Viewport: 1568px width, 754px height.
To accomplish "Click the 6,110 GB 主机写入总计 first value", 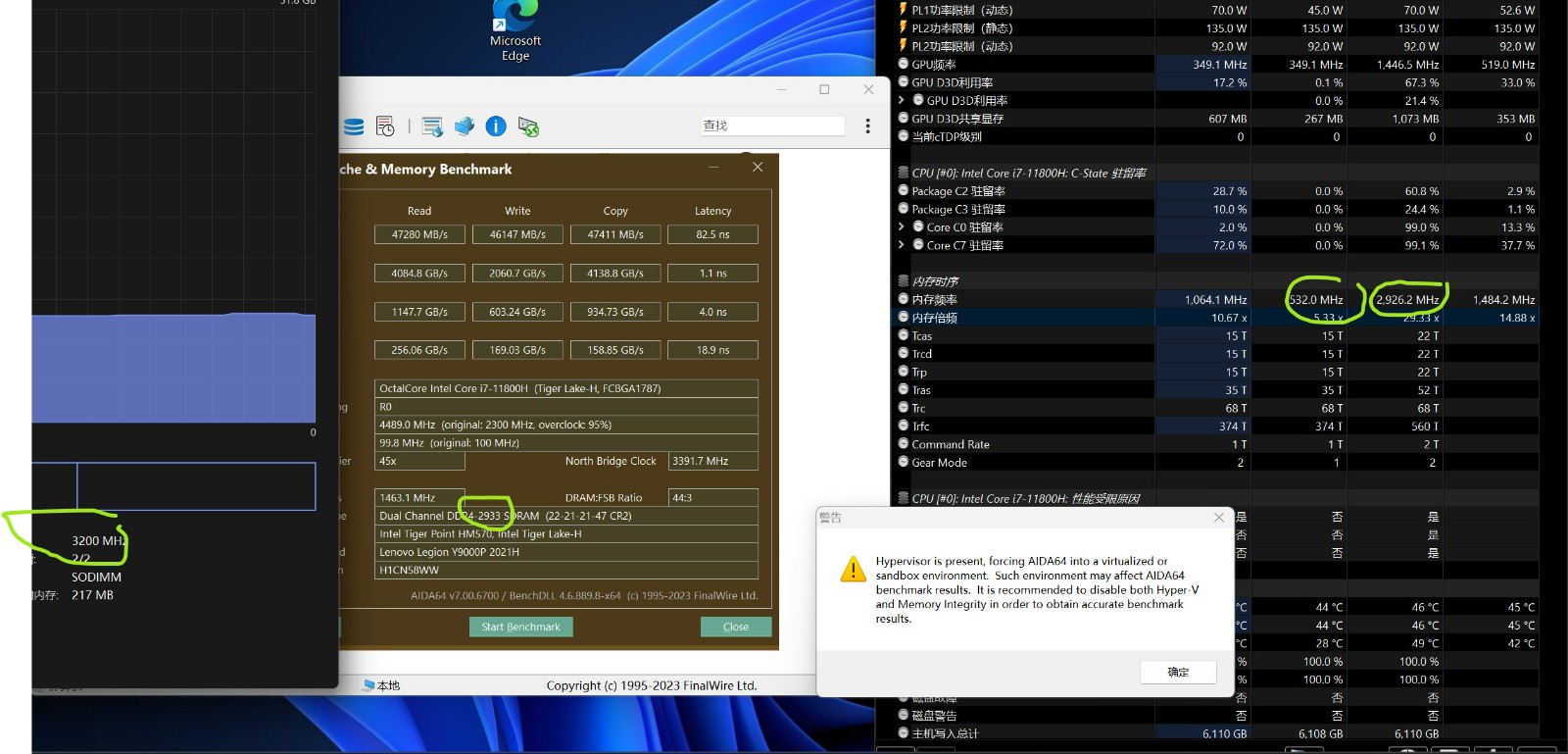I will 1225,733.
